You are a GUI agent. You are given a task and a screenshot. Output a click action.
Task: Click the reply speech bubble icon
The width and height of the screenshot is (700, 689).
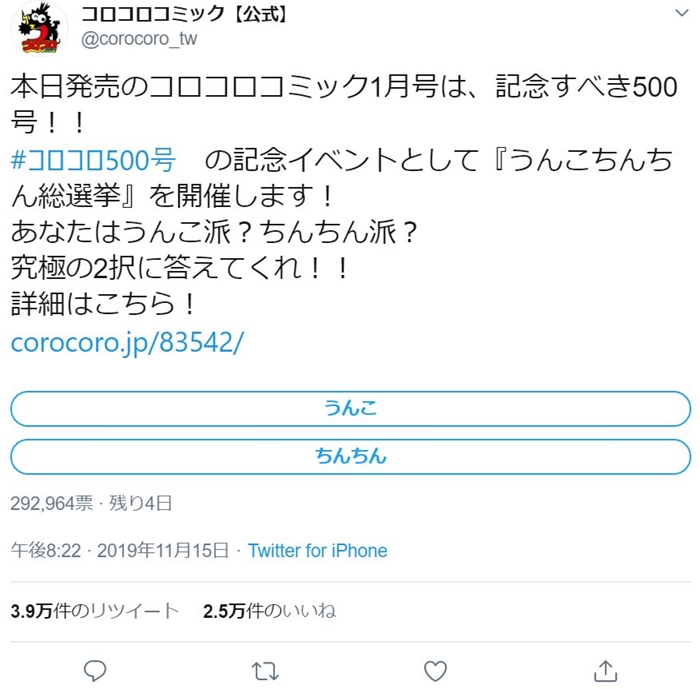(x=95, y=671)
